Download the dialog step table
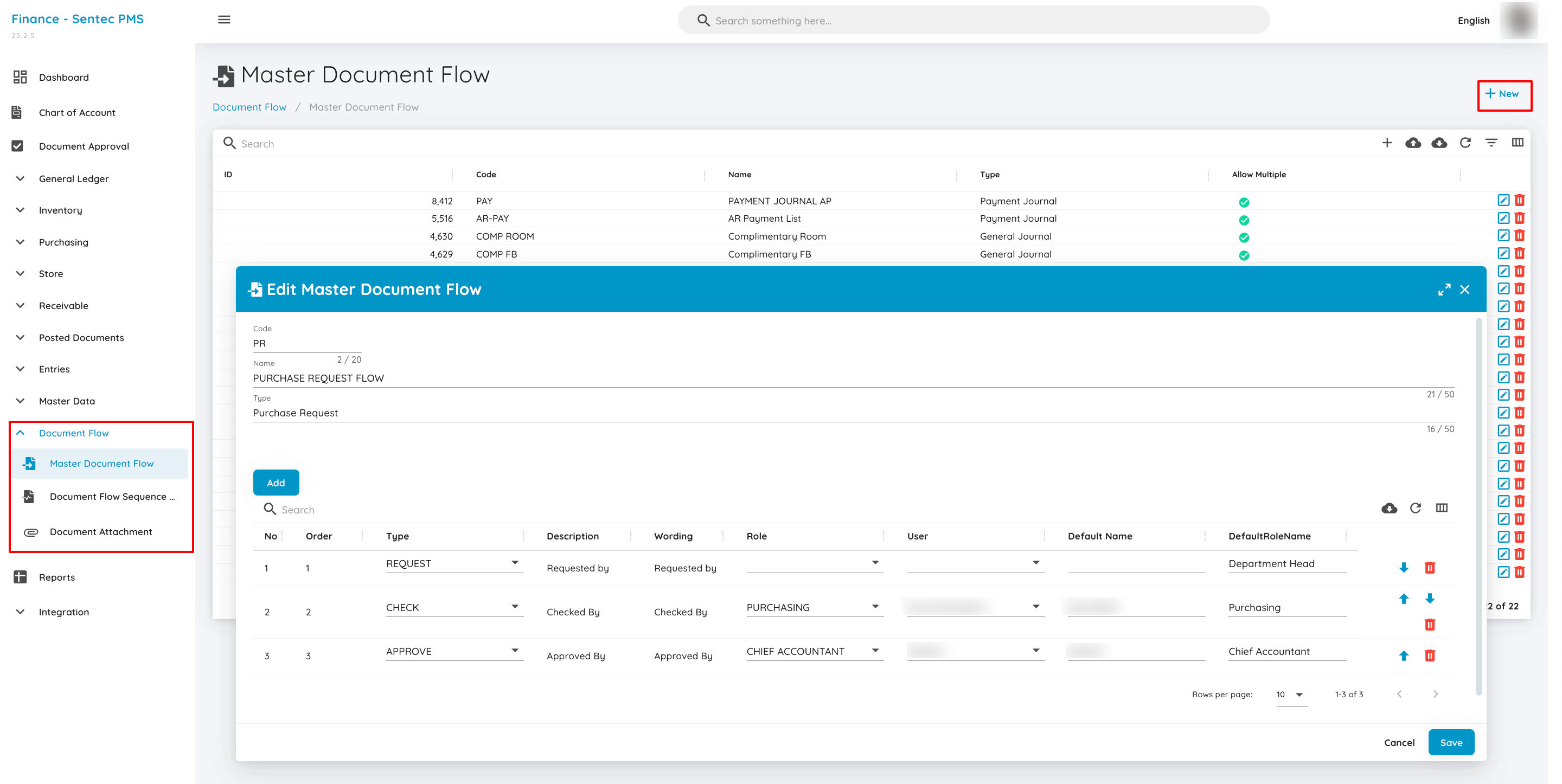1562x784 pixels. (1389, 508)
